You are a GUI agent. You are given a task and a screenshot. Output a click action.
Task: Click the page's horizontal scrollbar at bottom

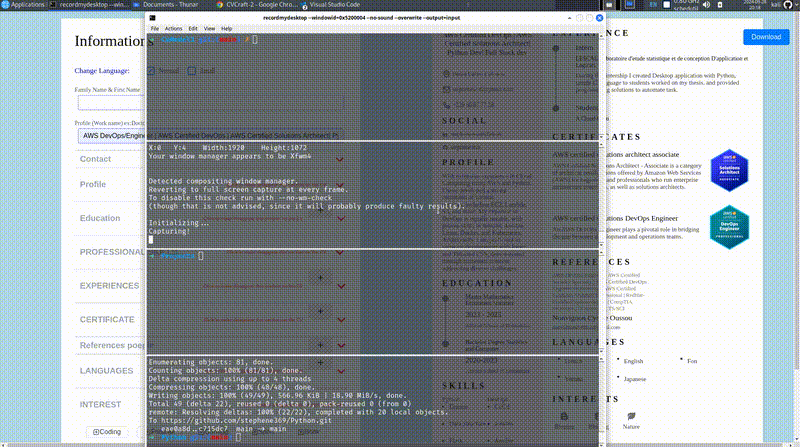[400, 445]
